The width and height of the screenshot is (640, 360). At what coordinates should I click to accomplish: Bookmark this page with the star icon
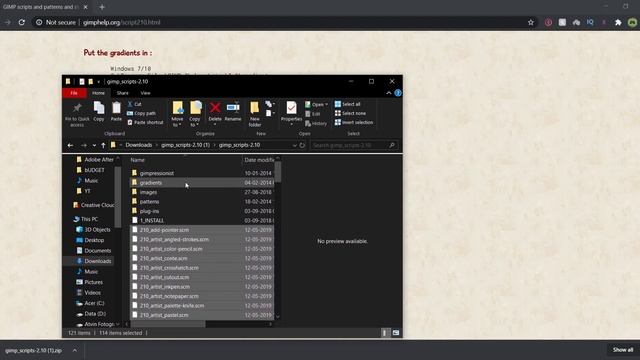[531, 22]
